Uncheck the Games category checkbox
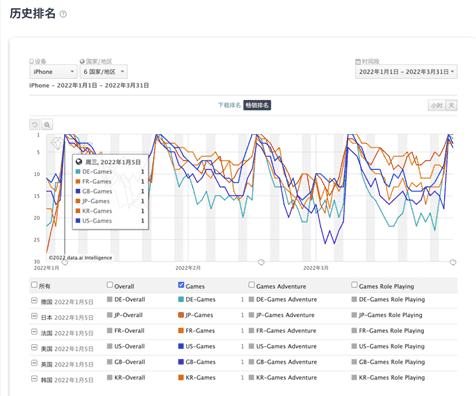Viewport: 476px width, 396px height. (x=181, y=285)
